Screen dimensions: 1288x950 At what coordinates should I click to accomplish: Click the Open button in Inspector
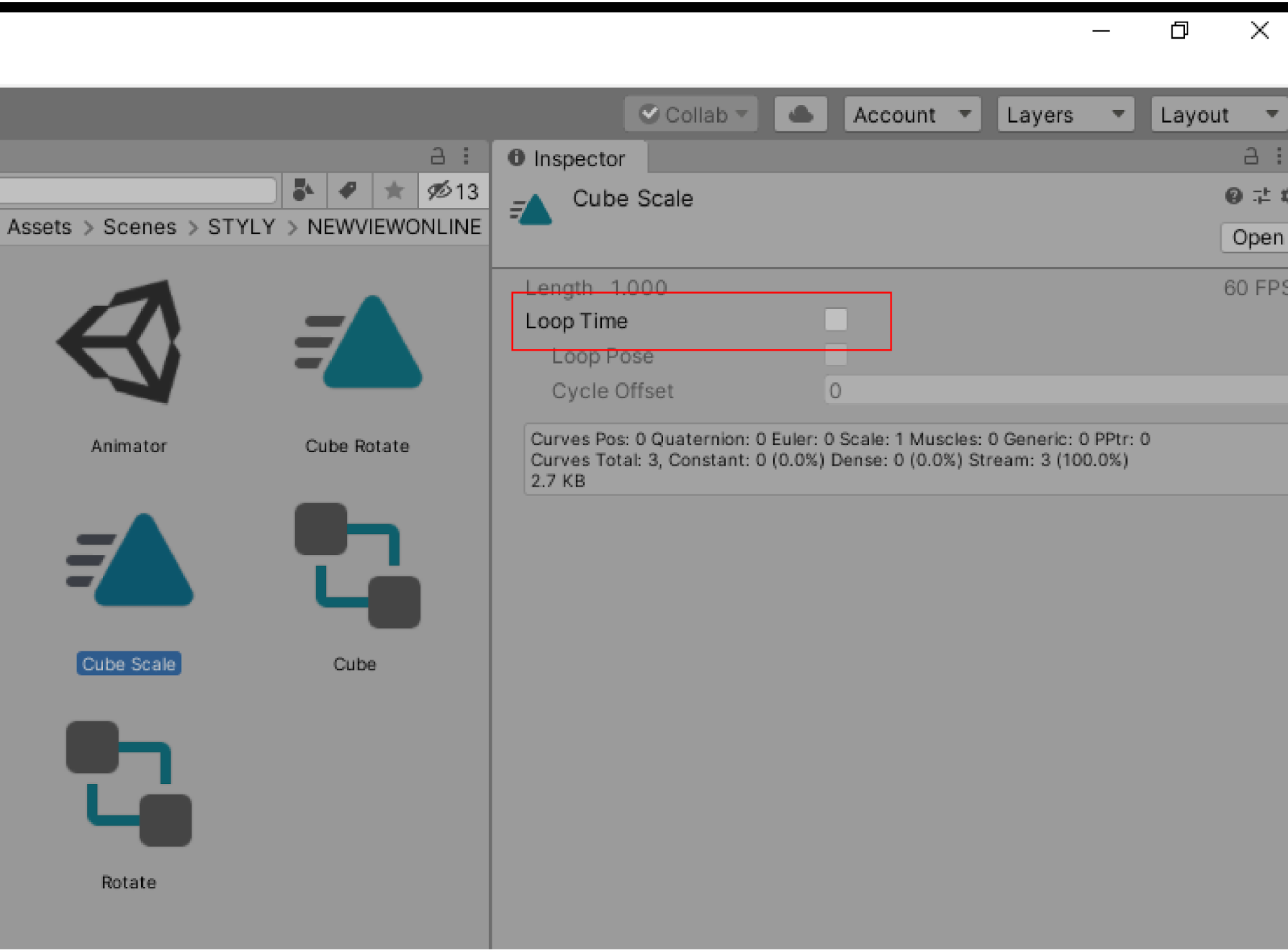[1254, 238]
